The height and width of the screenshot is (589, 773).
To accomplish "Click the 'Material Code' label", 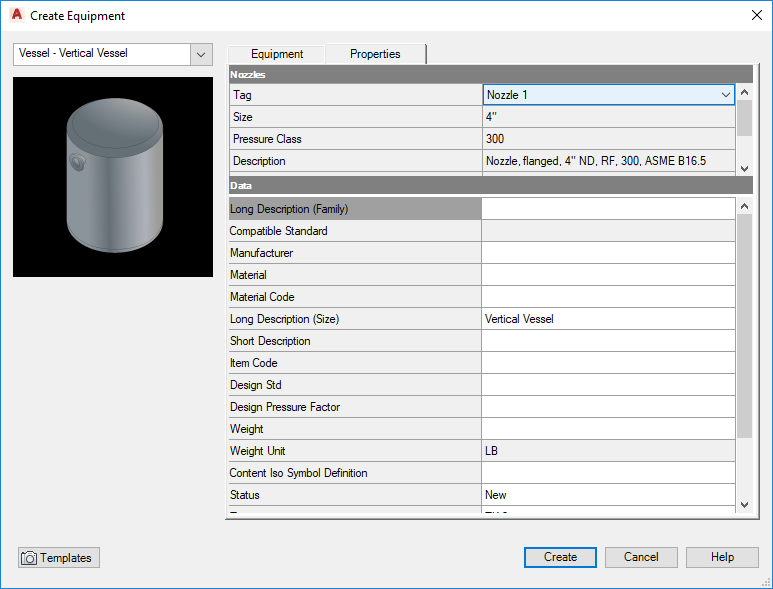I will click(262, 297).
